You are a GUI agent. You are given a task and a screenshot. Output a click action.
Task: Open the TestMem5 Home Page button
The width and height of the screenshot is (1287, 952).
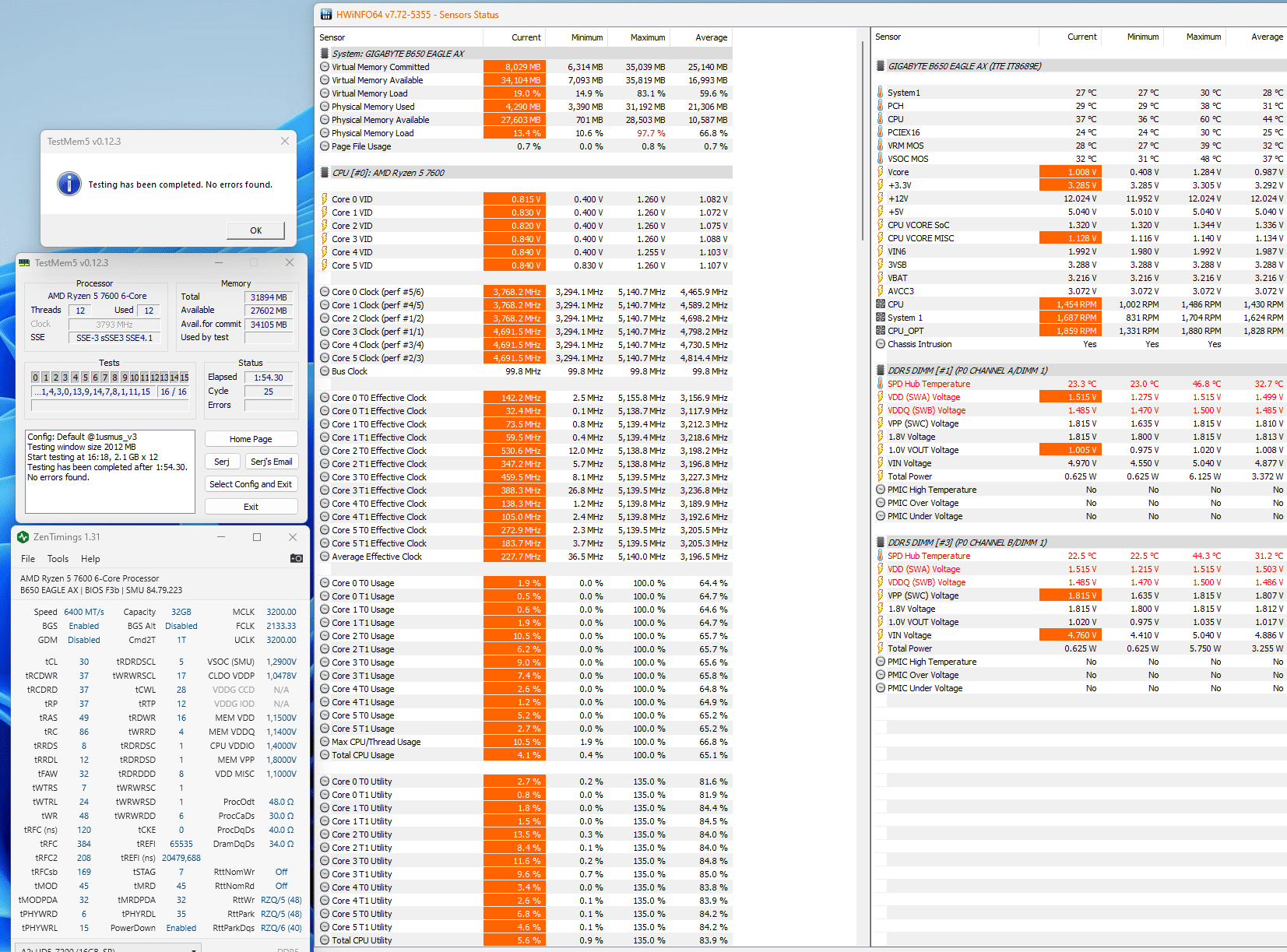[251, 439]
